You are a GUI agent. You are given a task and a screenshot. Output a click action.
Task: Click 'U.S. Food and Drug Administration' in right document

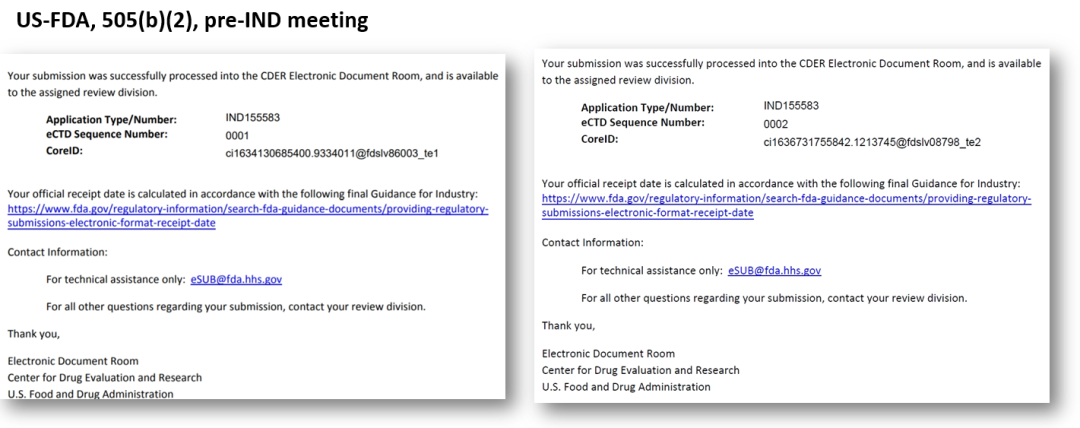(626, 387)
